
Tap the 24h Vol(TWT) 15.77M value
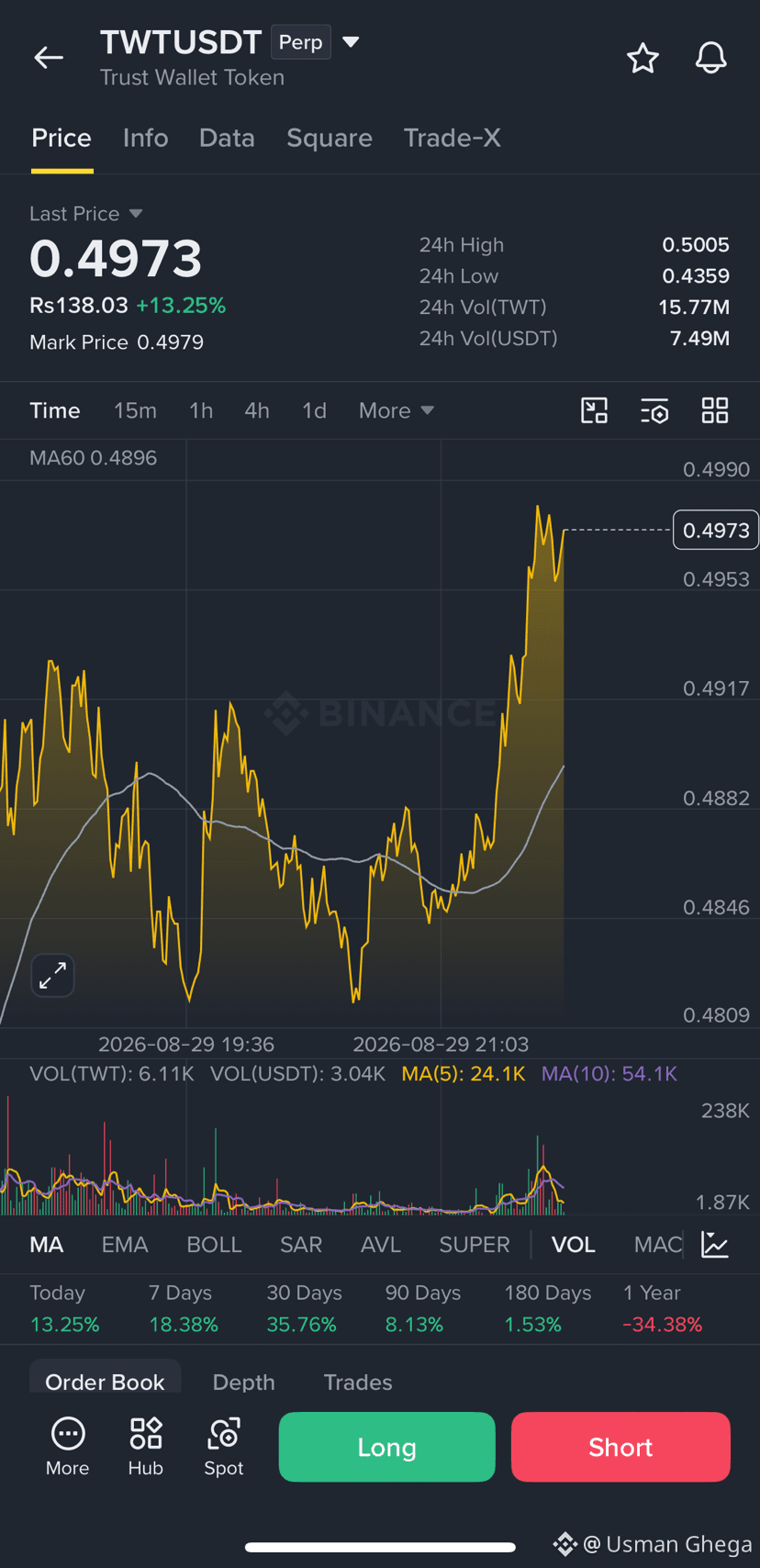tap(694, 308)
